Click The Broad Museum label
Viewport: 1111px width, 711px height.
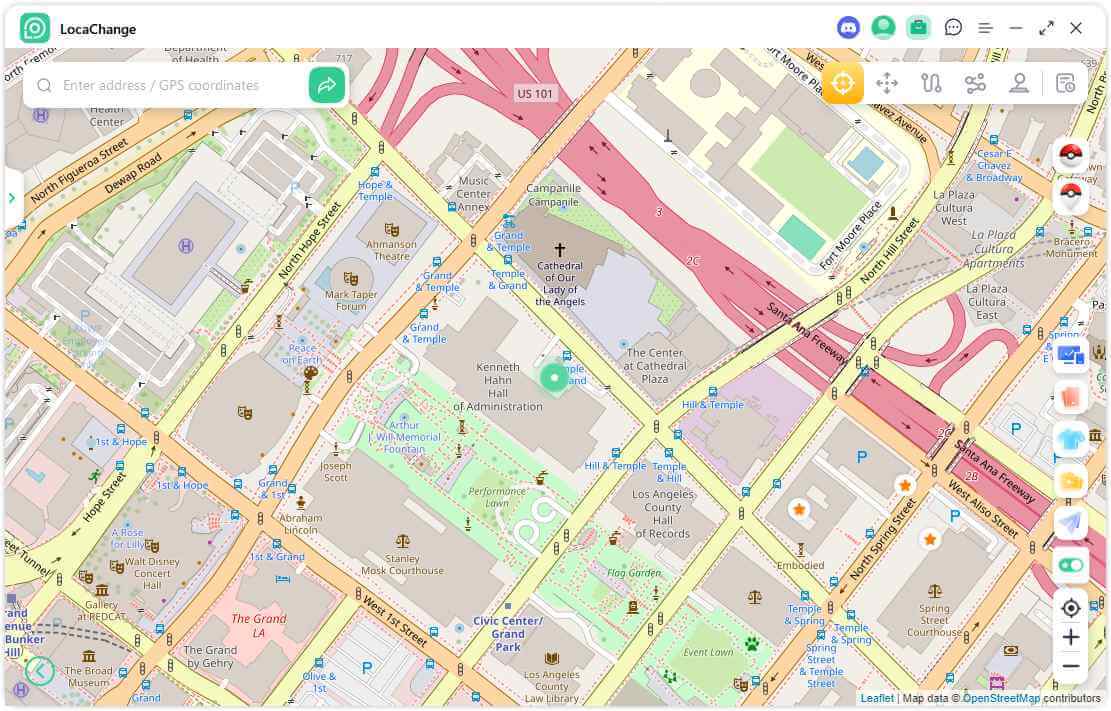[x=89, y=676]
